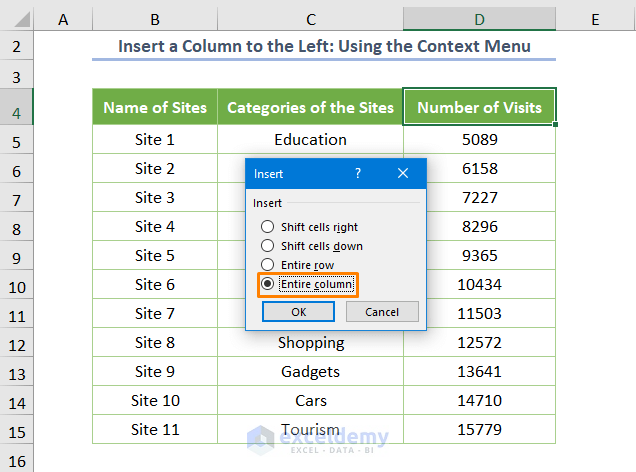Select the Shift cells down option

267,246
